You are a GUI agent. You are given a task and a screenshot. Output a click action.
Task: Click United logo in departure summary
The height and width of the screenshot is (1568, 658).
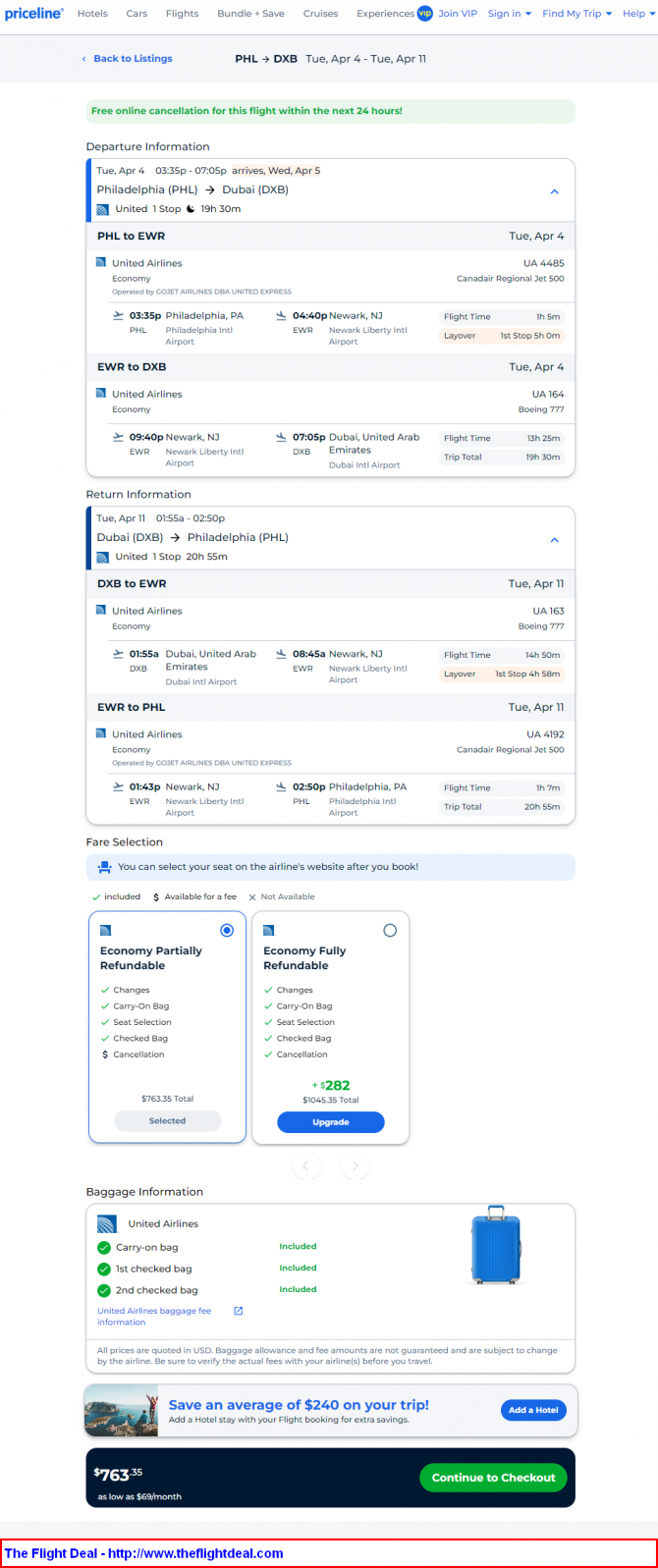(x=103, y=209)
